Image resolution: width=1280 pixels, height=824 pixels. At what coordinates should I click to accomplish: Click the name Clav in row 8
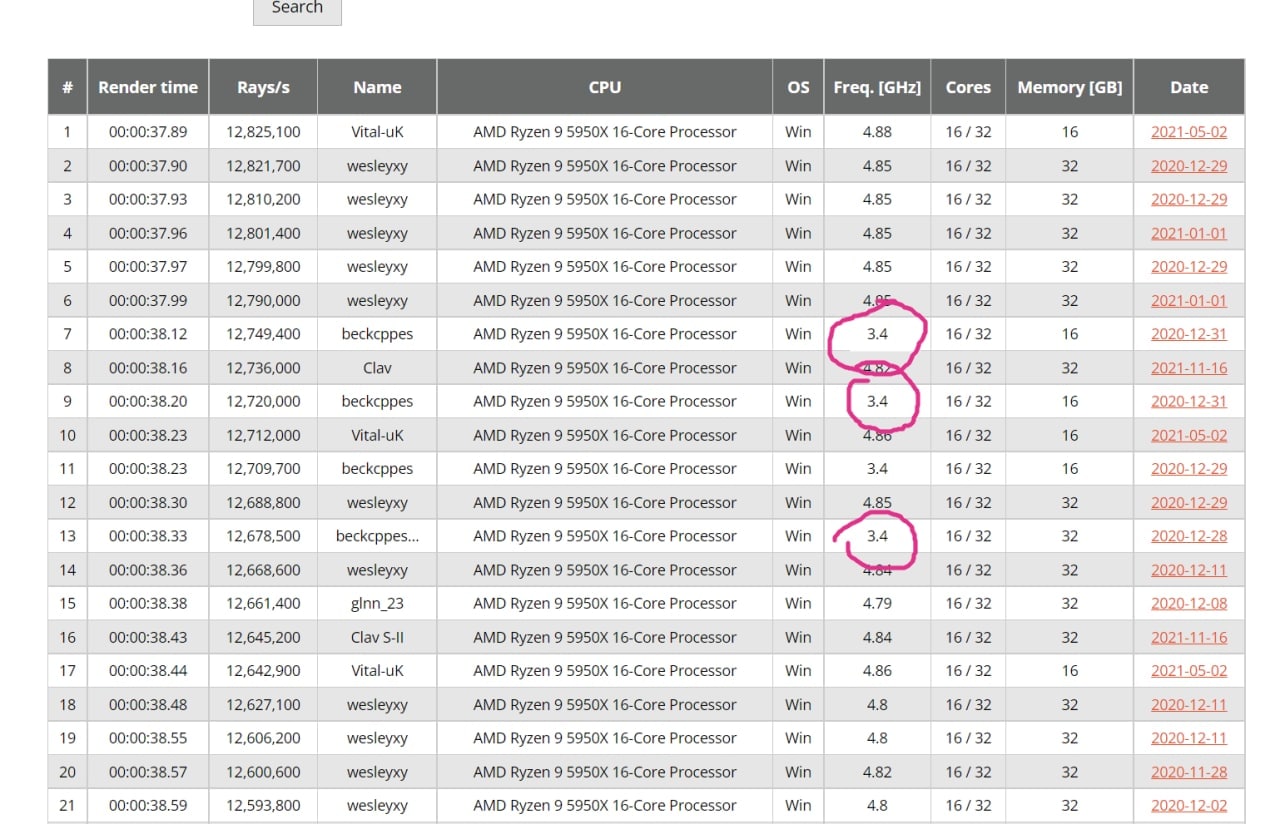[377, 368]
